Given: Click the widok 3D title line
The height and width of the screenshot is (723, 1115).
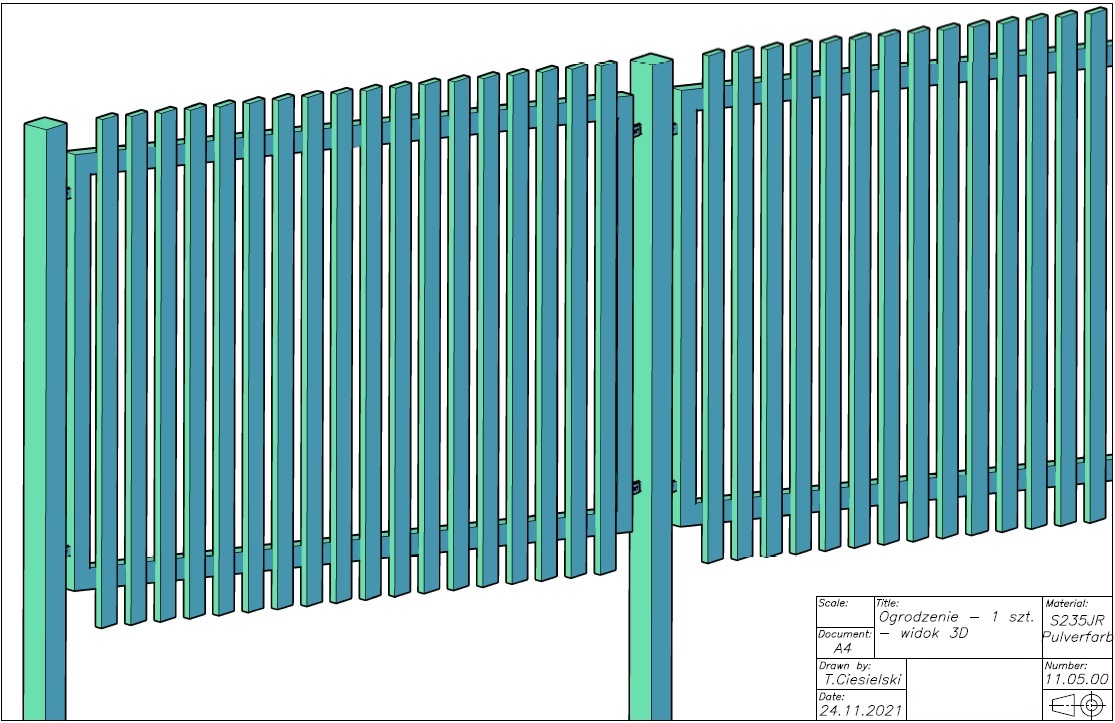Looking at the screenshot, I should [923, 633].
